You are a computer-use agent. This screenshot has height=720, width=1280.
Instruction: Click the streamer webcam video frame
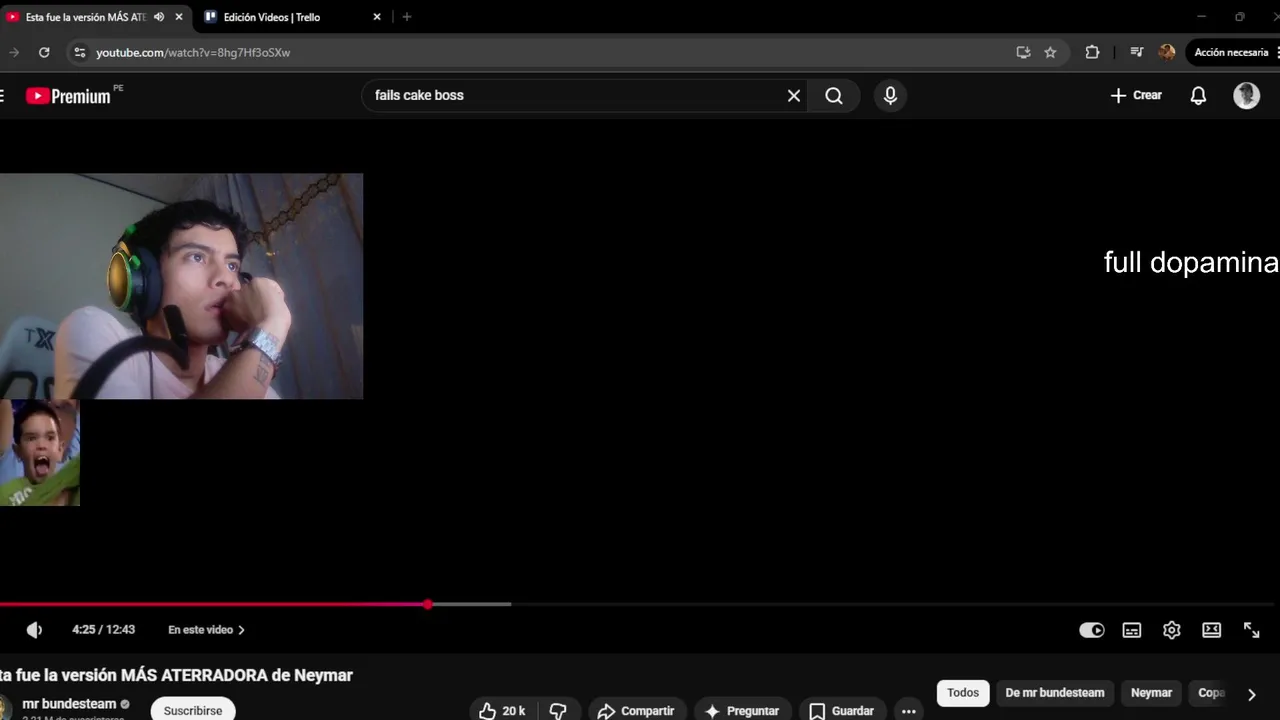pyautogui.click(x=181, y=286)
